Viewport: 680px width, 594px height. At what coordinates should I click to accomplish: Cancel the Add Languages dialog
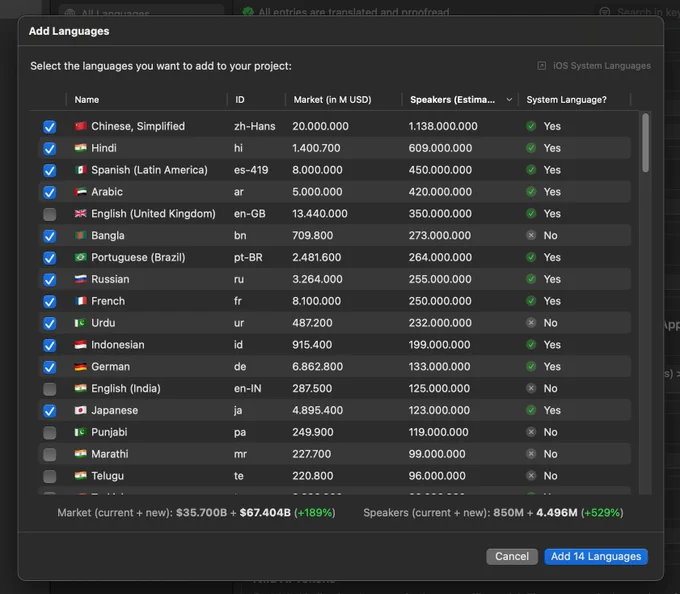(x=512, y=556)
